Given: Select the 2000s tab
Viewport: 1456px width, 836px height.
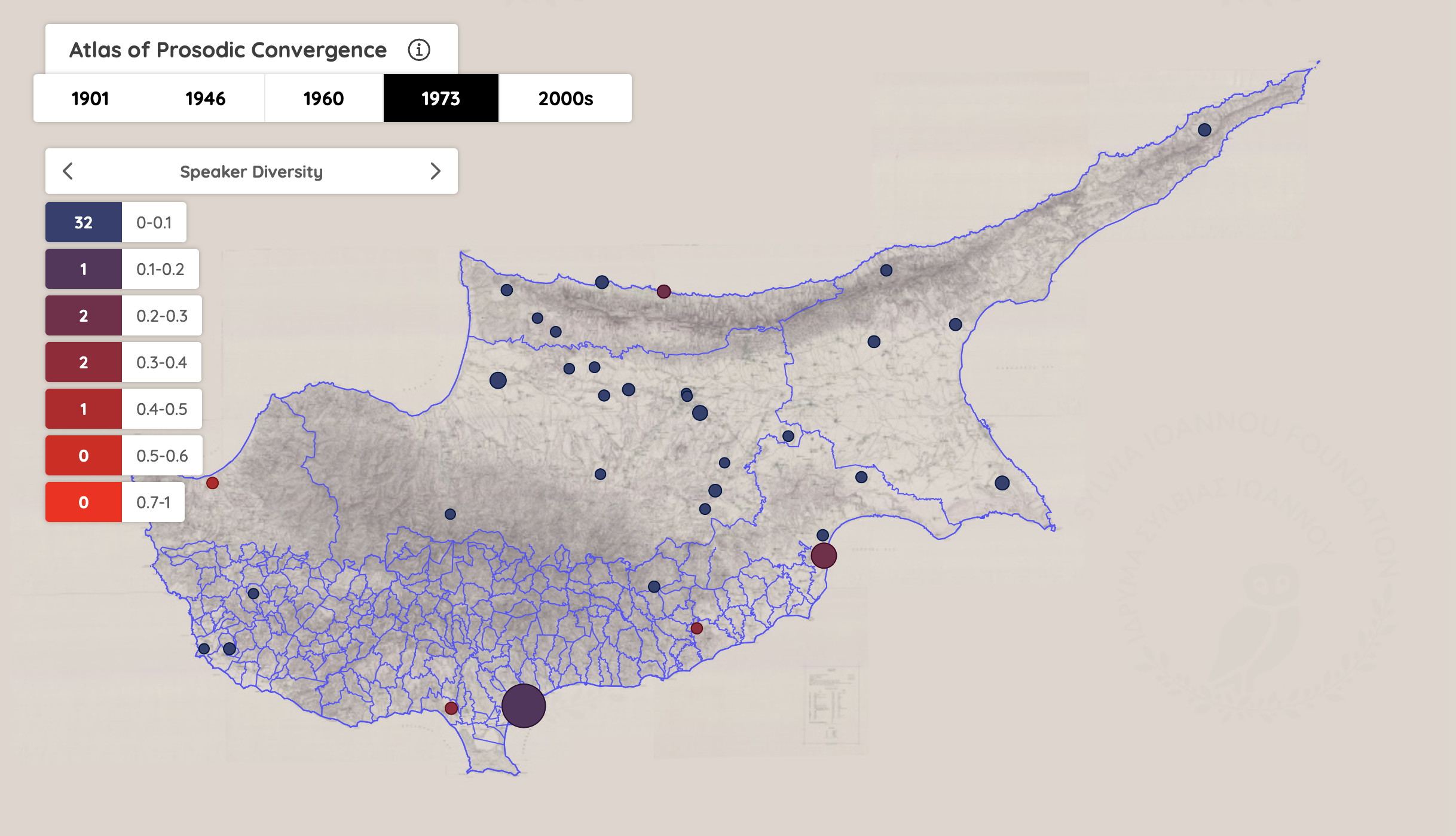Looking at the screenshot, I should pyautogui.click(x=564, y=98).
